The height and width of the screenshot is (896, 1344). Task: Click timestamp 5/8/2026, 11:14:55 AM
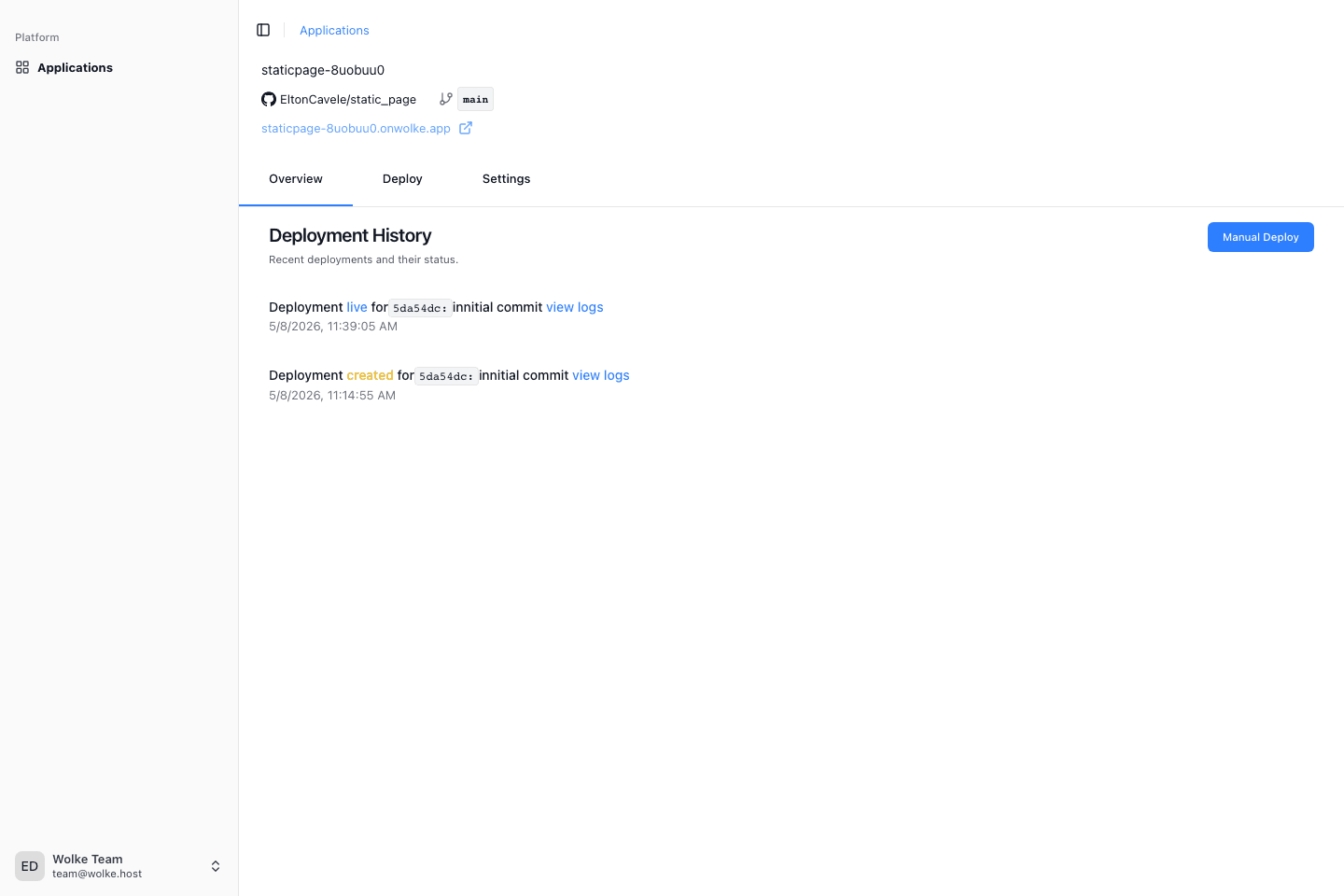click(x=332, y=396)
